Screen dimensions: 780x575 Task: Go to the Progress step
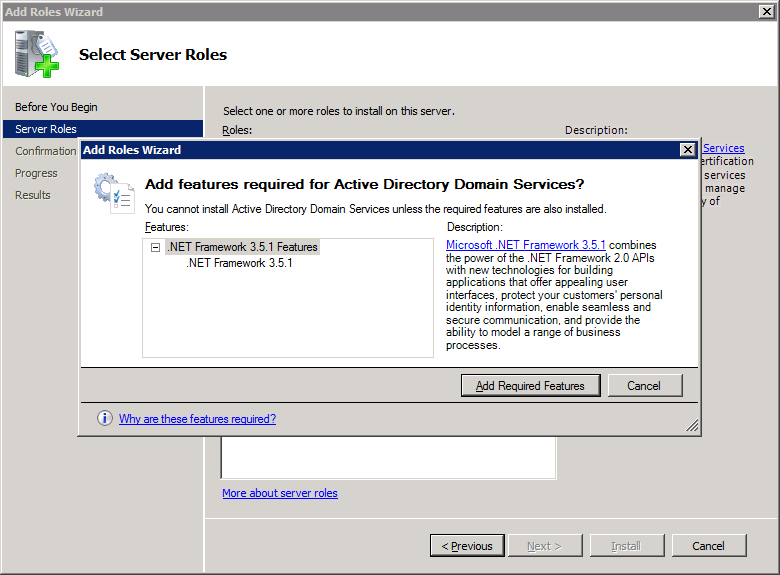[x=36, y=173]
